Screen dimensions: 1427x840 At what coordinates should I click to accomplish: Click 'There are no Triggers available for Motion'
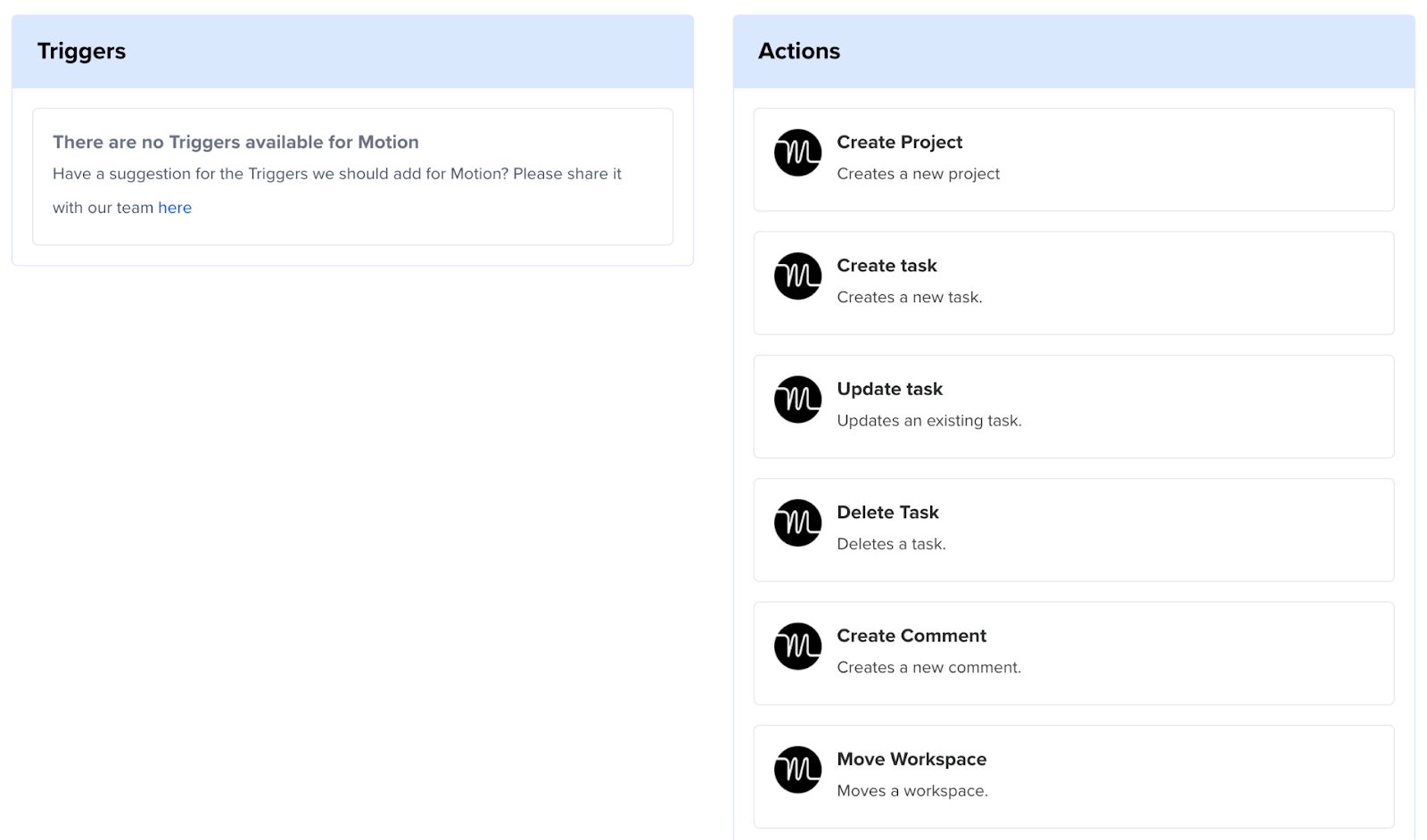[x=235, y=143]
